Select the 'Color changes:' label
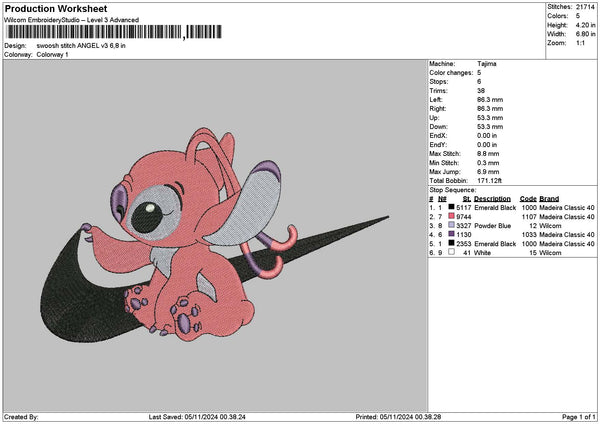Screen dimensions: 600x424 [x=451, y=73]
